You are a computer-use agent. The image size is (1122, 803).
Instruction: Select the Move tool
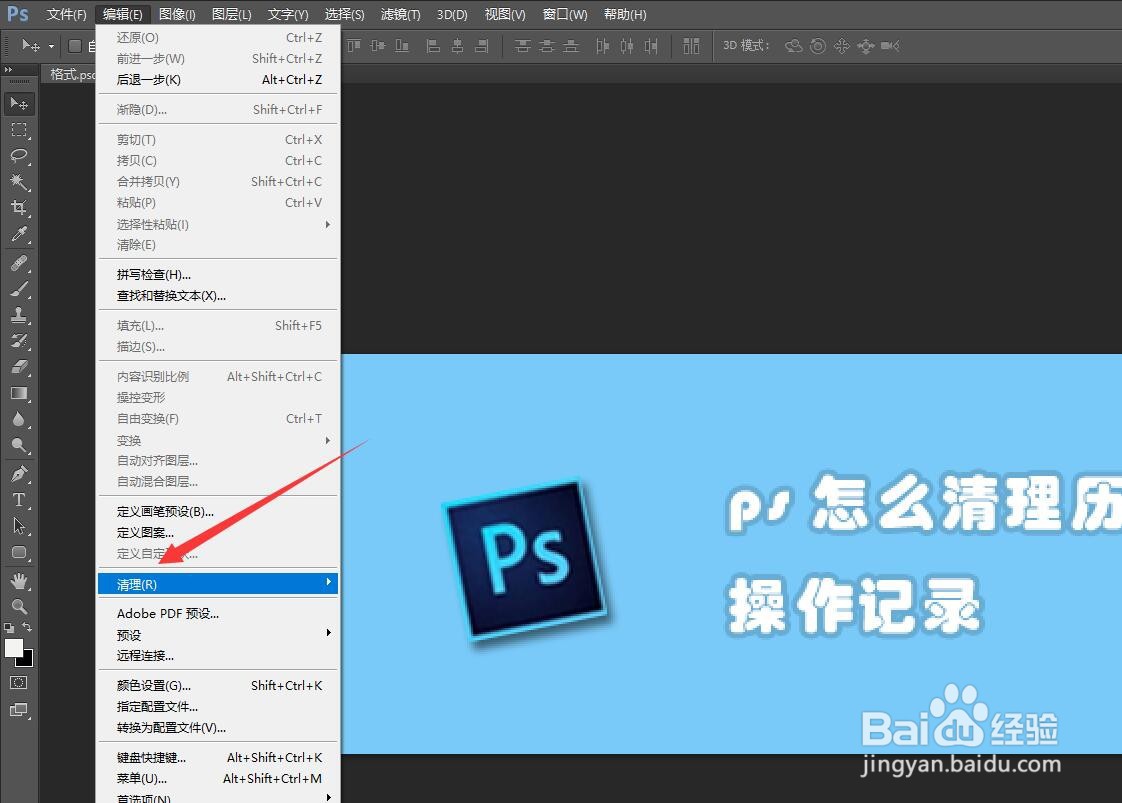tap(20, 103)
